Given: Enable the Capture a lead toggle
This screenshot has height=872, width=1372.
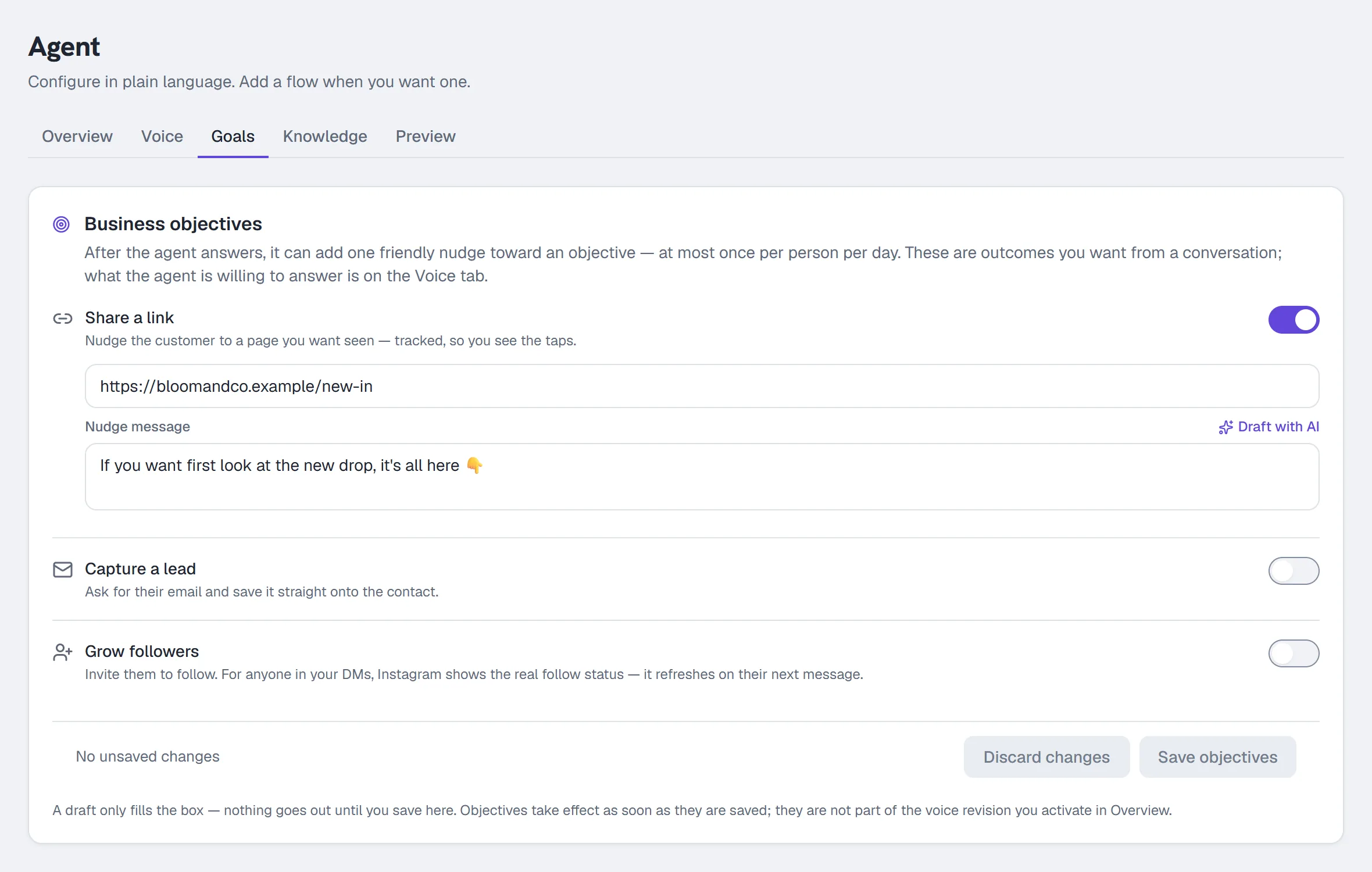Looking at the screenshot, I should [x=1294, y=571].
